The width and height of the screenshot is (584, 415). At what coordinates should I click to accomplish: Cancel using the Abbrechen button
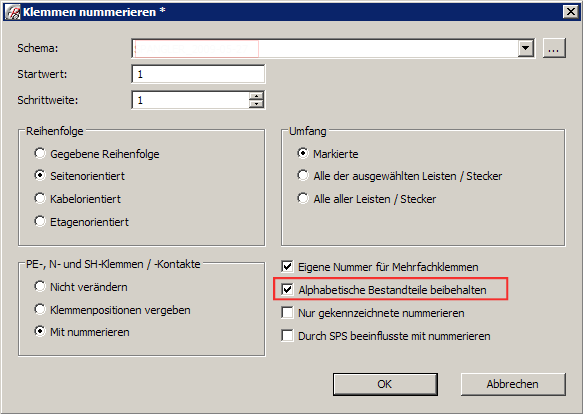click(513, 384)
